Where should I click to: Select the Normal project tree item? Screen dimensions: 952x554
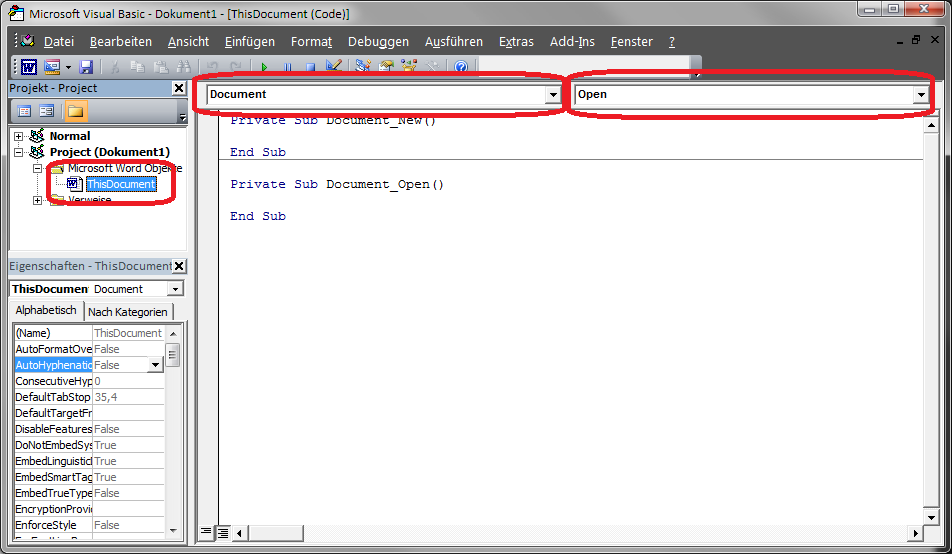70,136
